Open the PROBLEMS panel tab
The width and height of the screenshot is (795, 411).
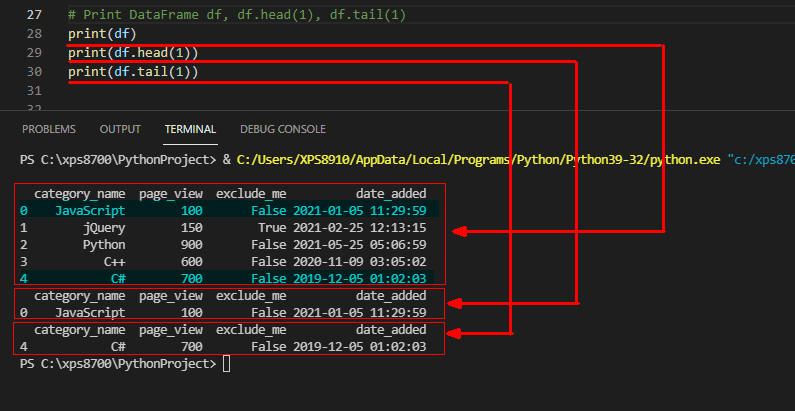49,129
